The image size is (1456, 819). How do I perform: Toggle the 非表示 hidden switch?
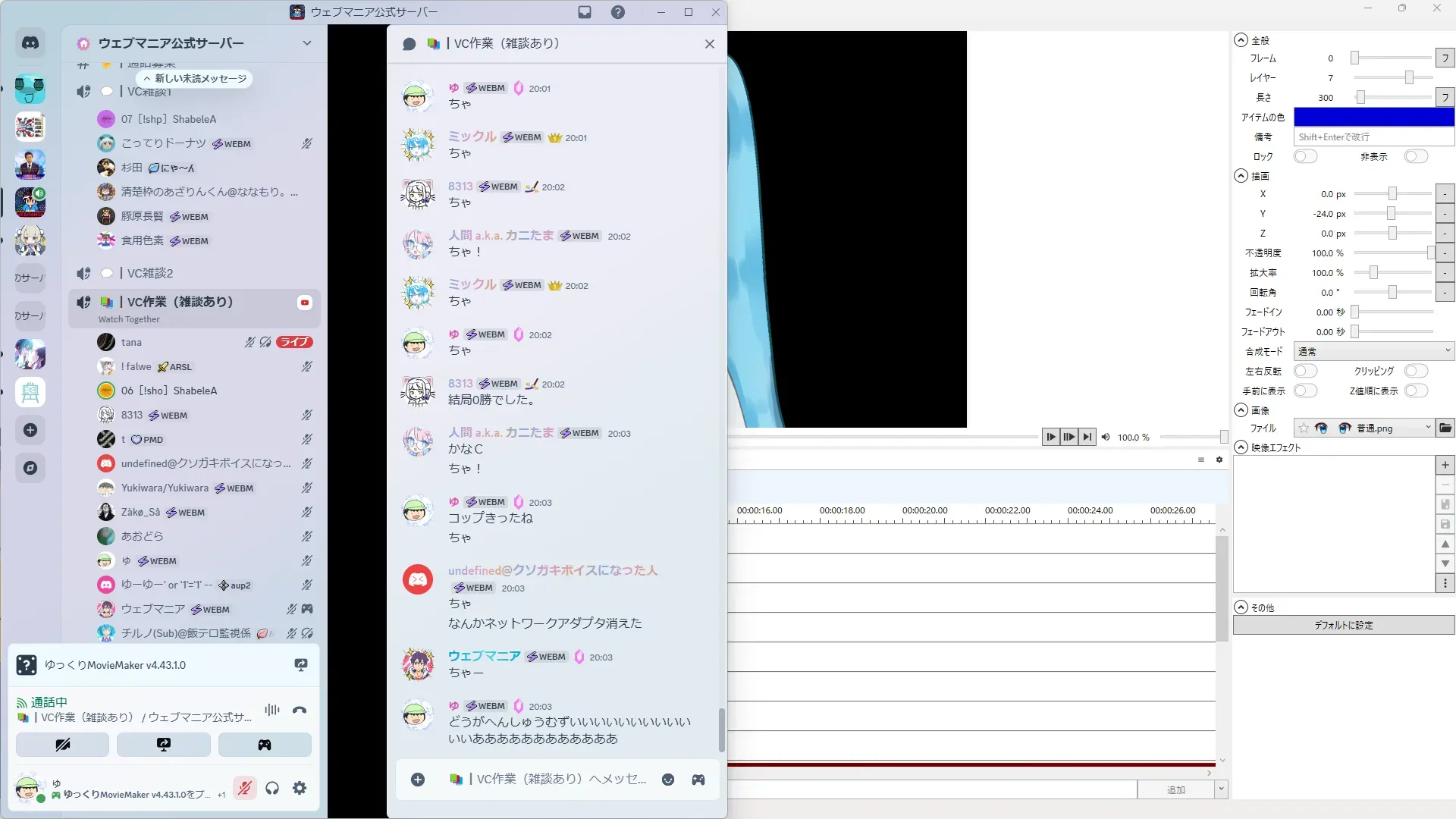click(1415, 156)
